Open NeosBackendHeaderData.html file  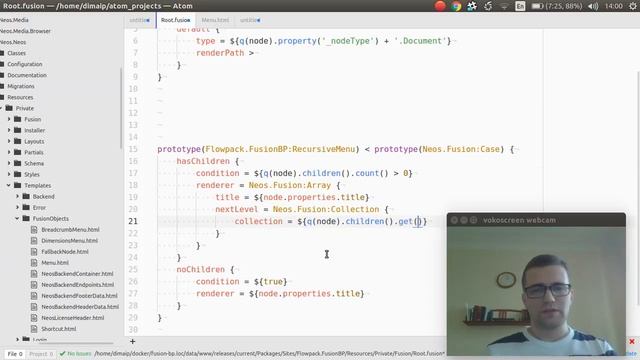pyautogui.click(x=80, y=307)
